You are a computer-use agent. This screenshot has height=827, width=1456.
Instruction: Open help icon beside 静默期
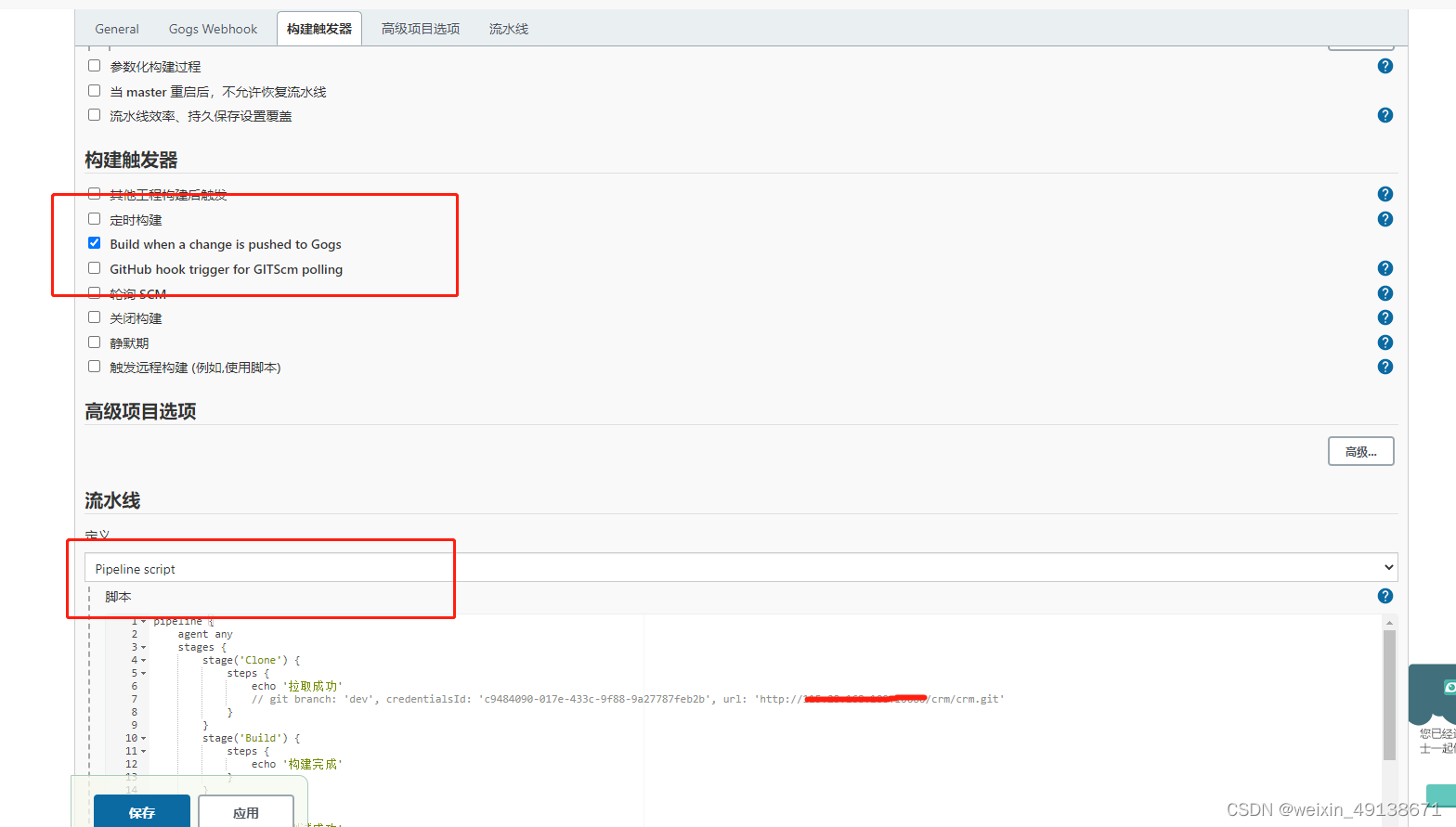pos(1384,342)
